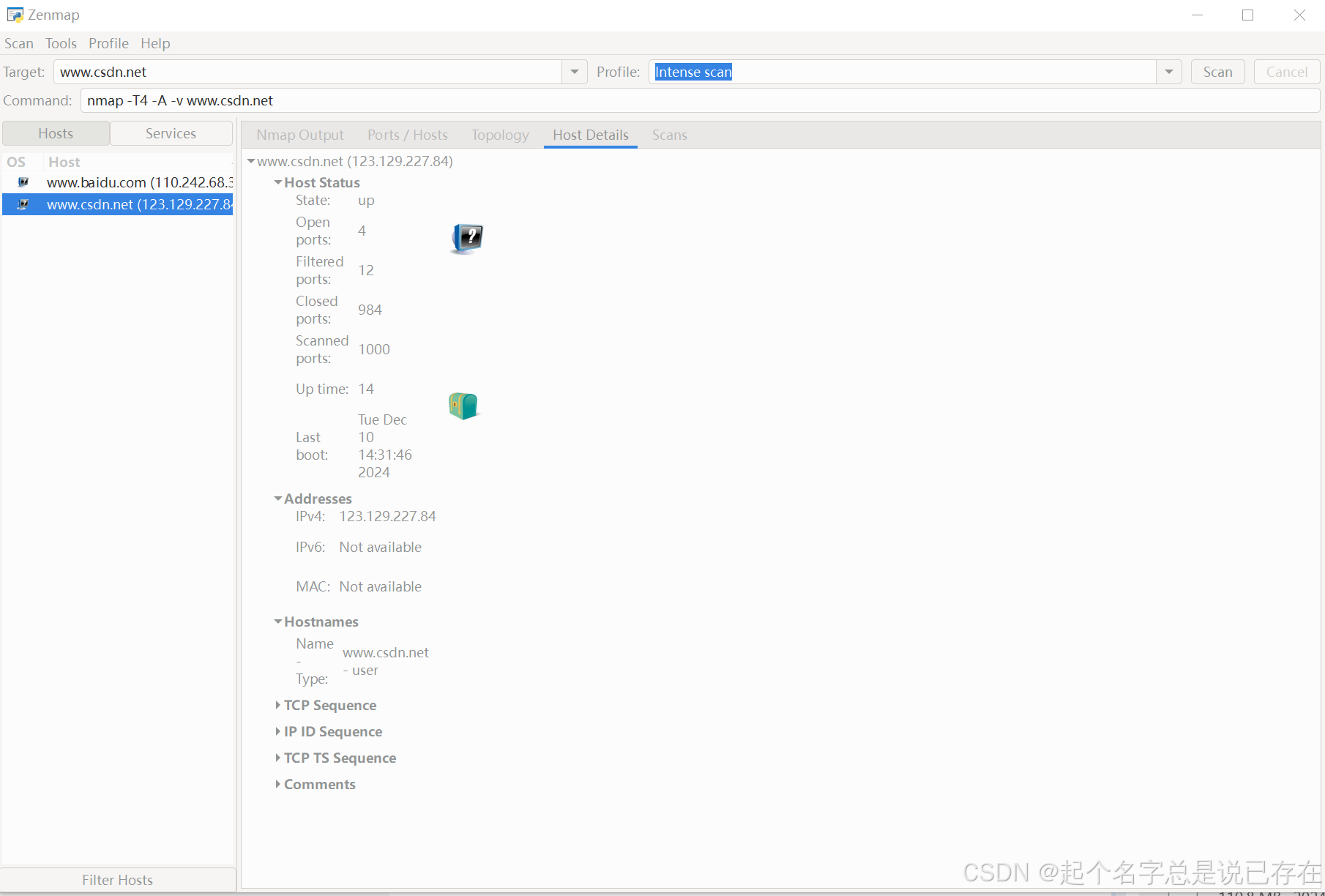The height and width of the screenshot is (896, 1325).
Task: Click the Closed ports value 984
Action: point(370,310)
